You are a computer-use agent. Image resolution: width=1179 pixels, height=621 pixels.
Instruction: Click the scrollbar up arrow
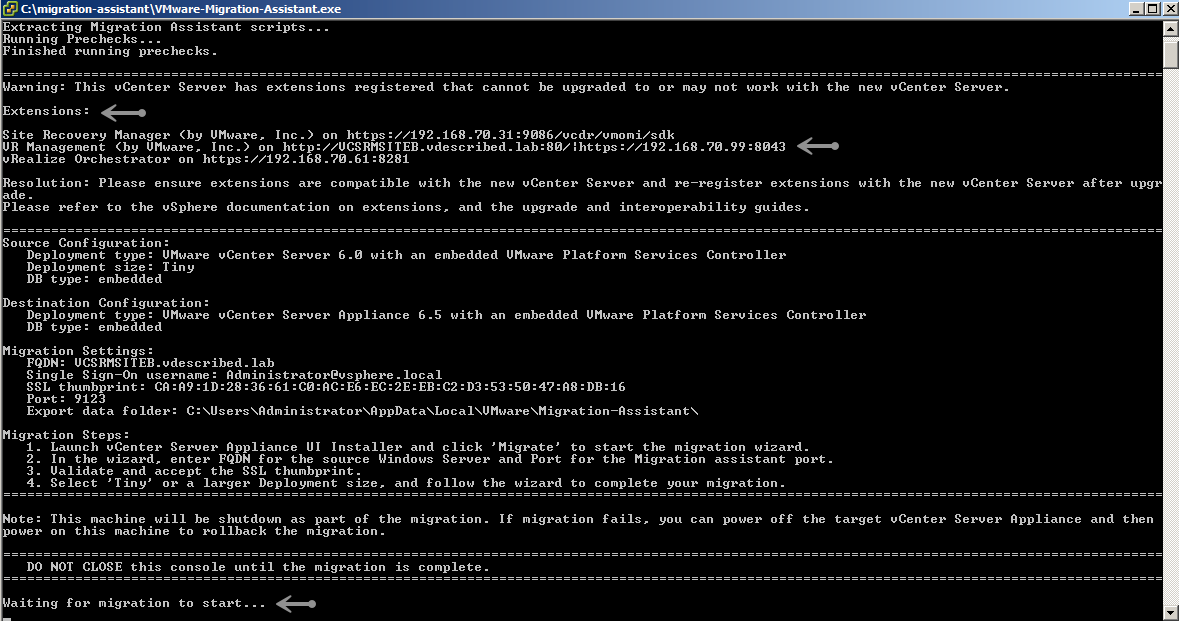(x=1171, y=29)
